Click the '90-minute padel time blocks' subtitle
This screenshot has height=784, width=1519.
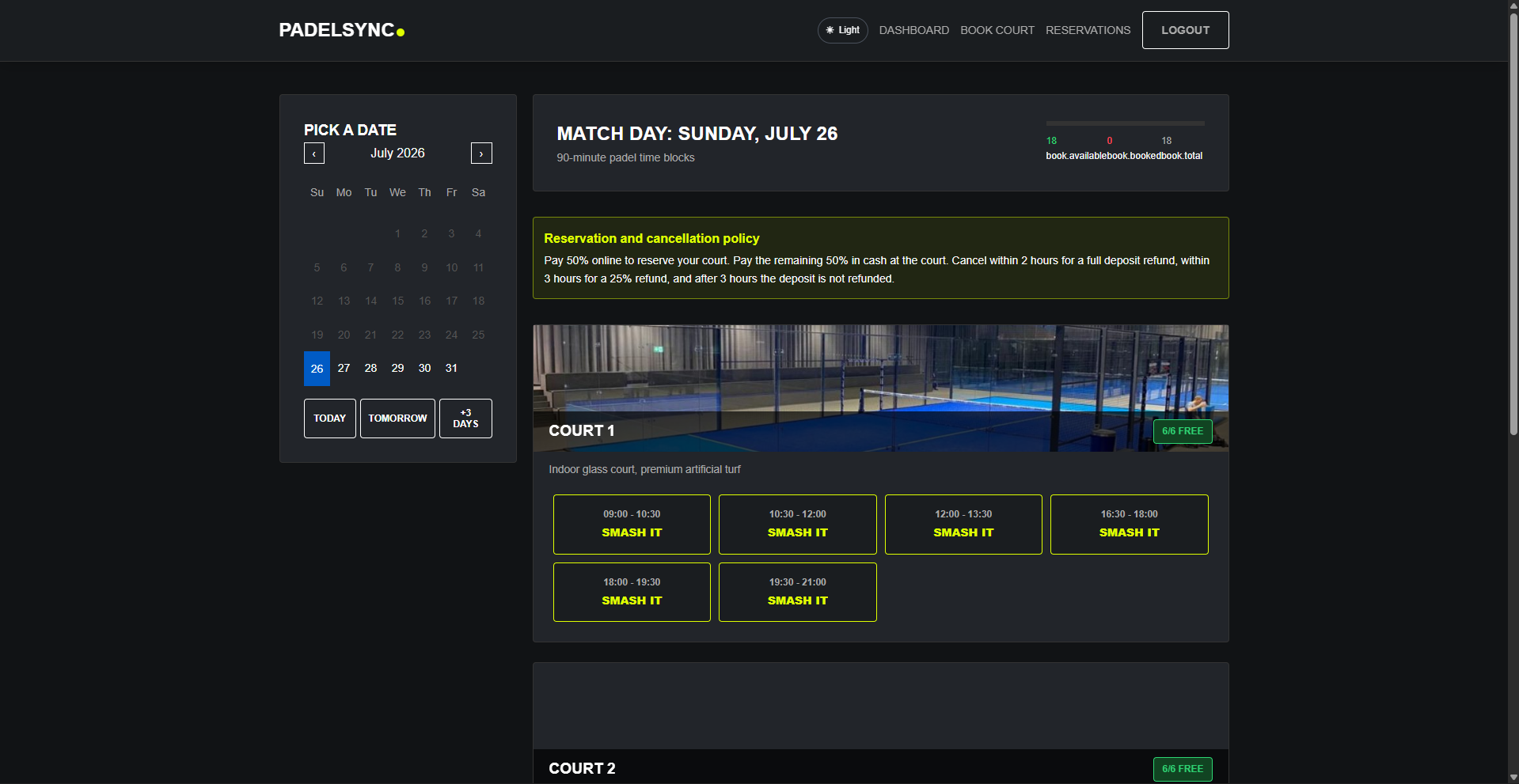click(625, 157)
